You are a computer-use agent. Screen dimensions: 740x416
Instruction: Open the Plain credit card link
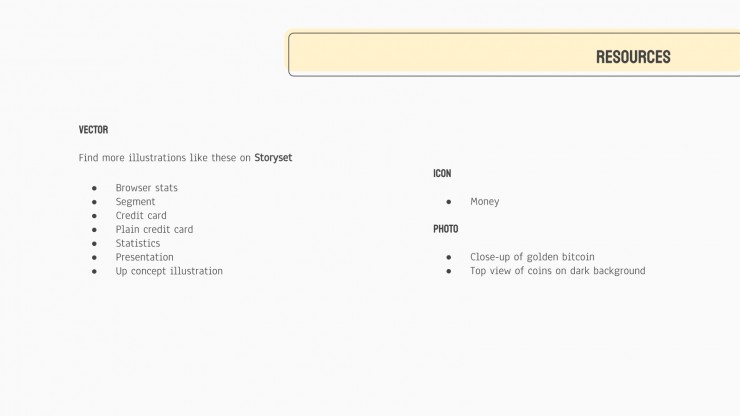pos(154,229)
